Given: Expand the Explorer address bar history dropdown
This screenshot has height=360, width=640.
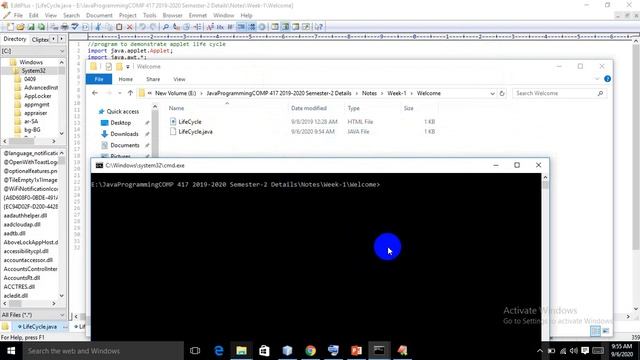Looking at the screenshot, I should (492, 93).
